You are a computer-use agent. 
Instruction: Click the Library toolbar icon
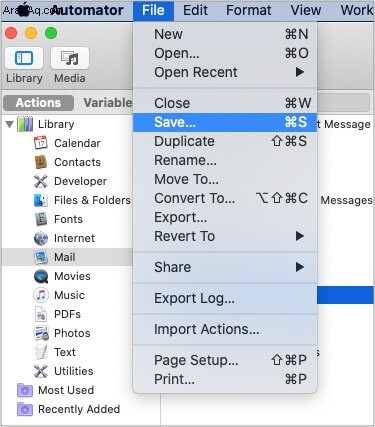click(24, 58)
